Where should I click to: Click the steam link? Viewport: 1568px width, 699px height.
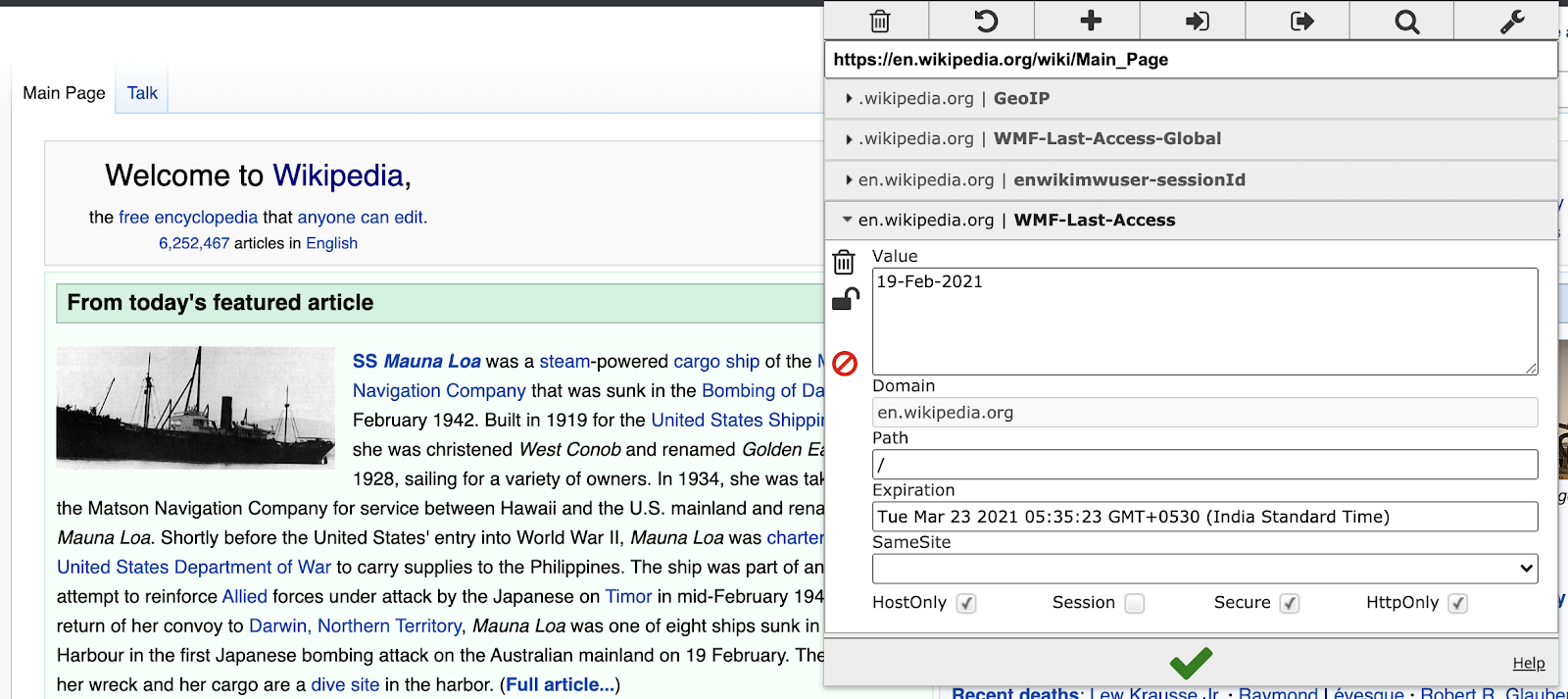564,362
